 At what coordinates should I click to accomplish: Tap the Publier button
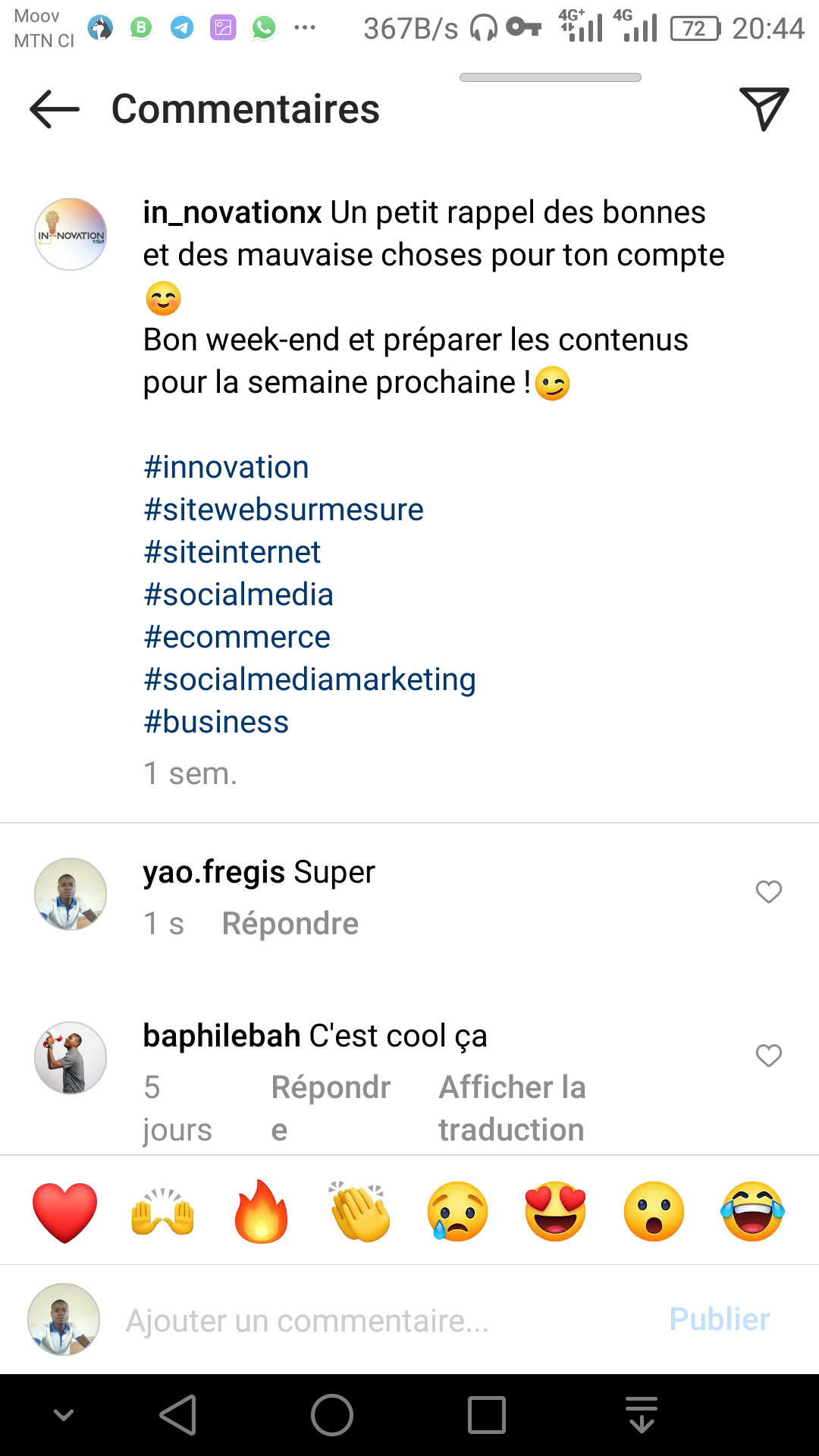719,1319
